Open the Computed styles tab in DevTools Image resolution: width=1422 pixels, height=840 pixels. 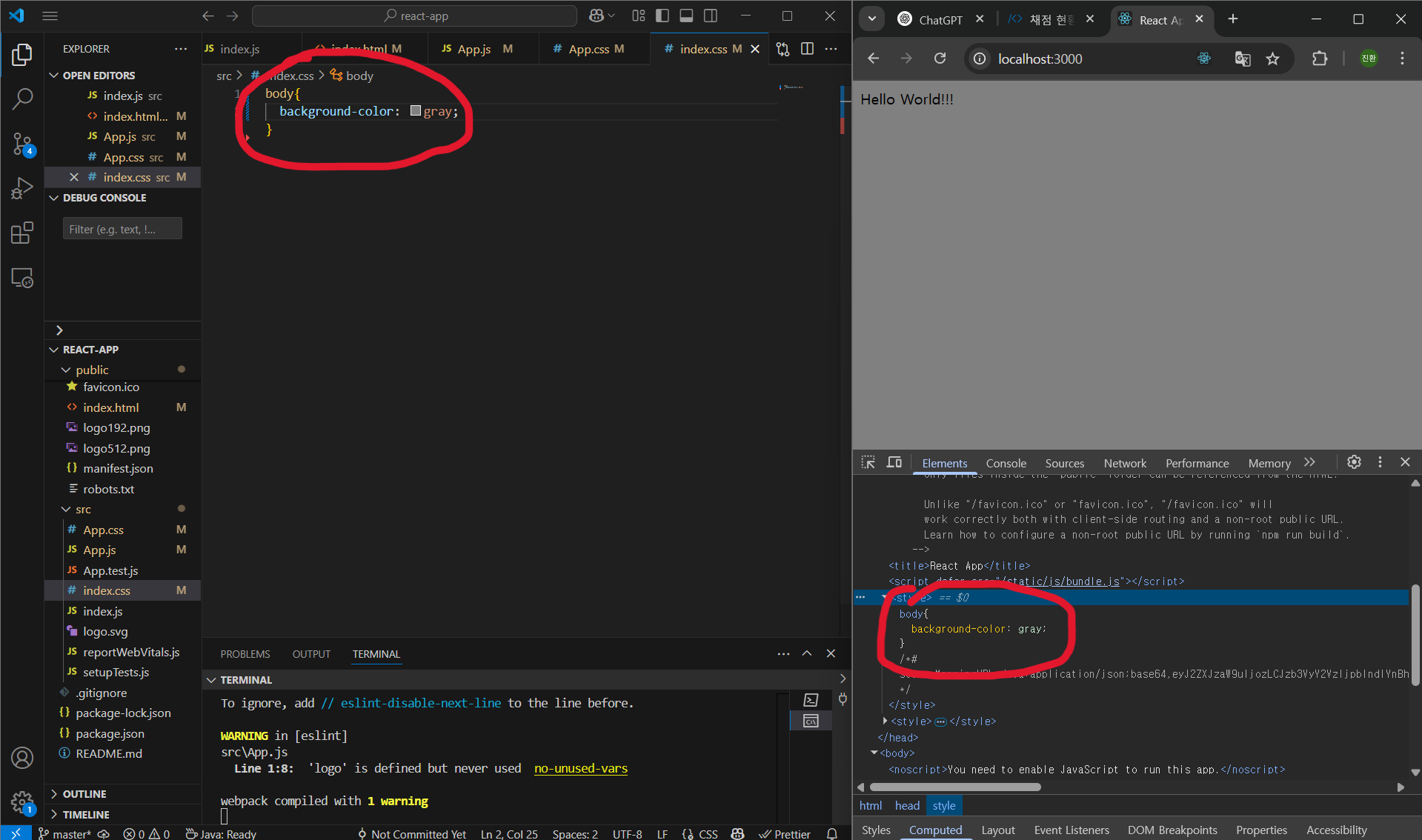[935, 830]
